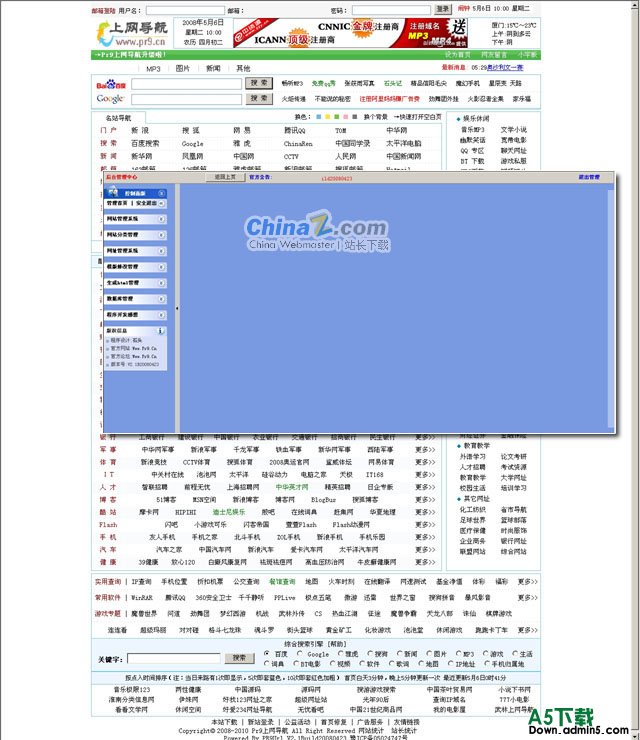Image resolution: width=640 pixels, height=740 pixels.
Task: Expand the 生成html管理 admin menu
Action: [x=161, y=283]
